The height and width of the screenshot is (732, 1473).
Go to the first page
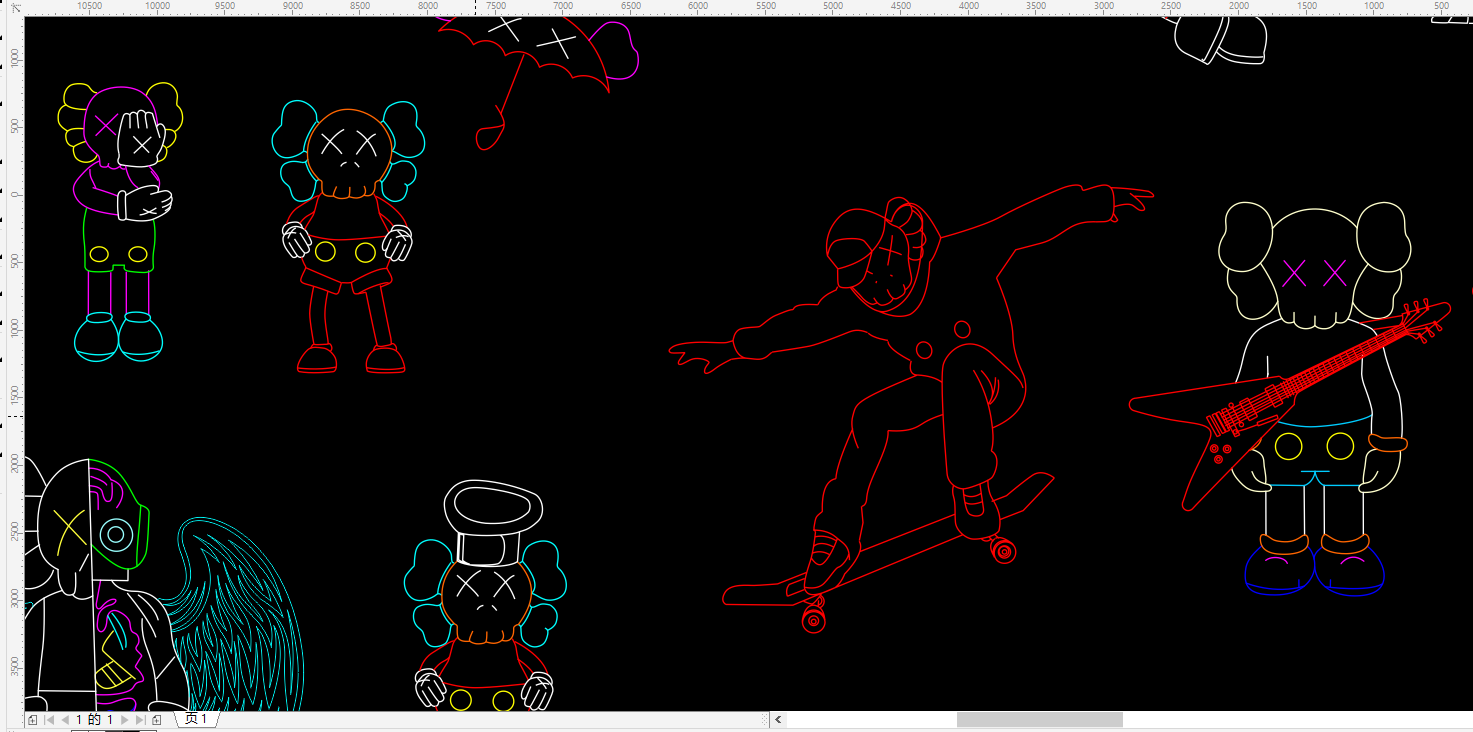click(x=49, y=720)
